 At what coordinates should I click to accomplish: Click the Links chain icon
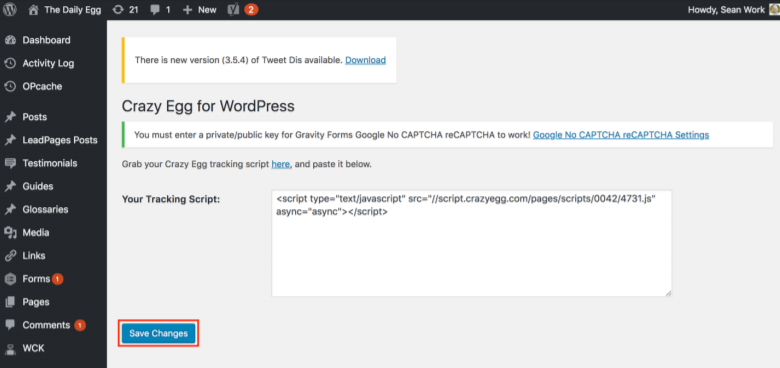[10, 256]
